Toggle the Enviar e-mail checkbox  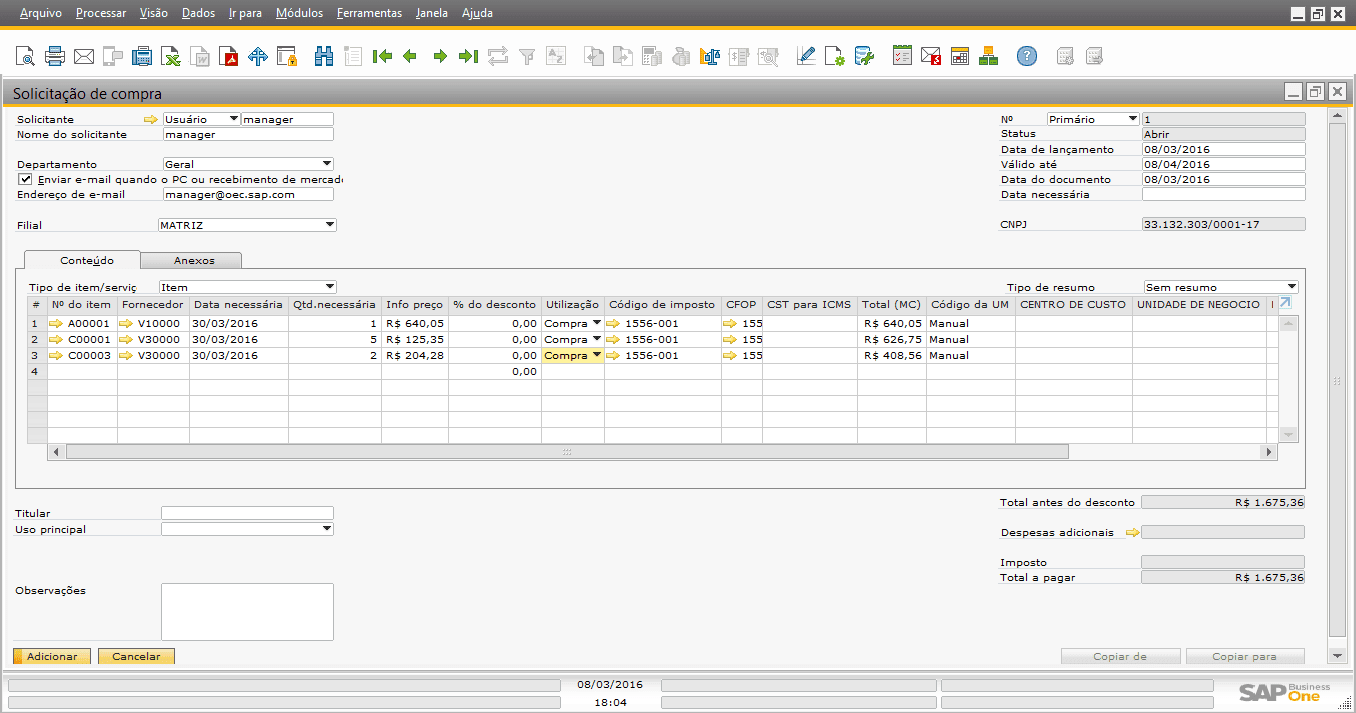25,179
